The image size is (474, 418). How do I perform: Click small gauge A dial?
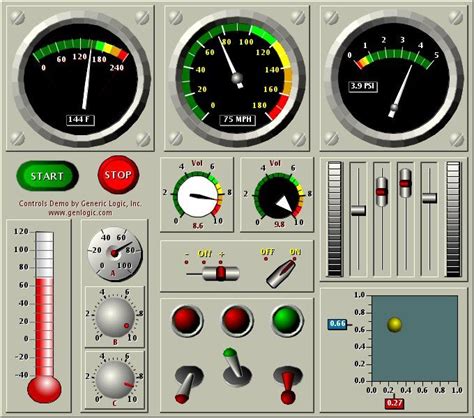(x=115, y=254)
